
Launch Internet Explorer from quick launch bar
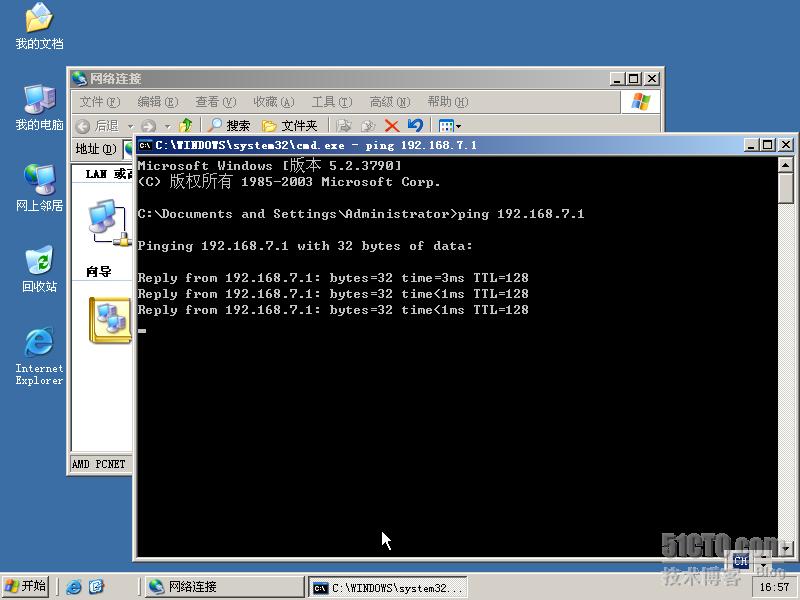73,587
